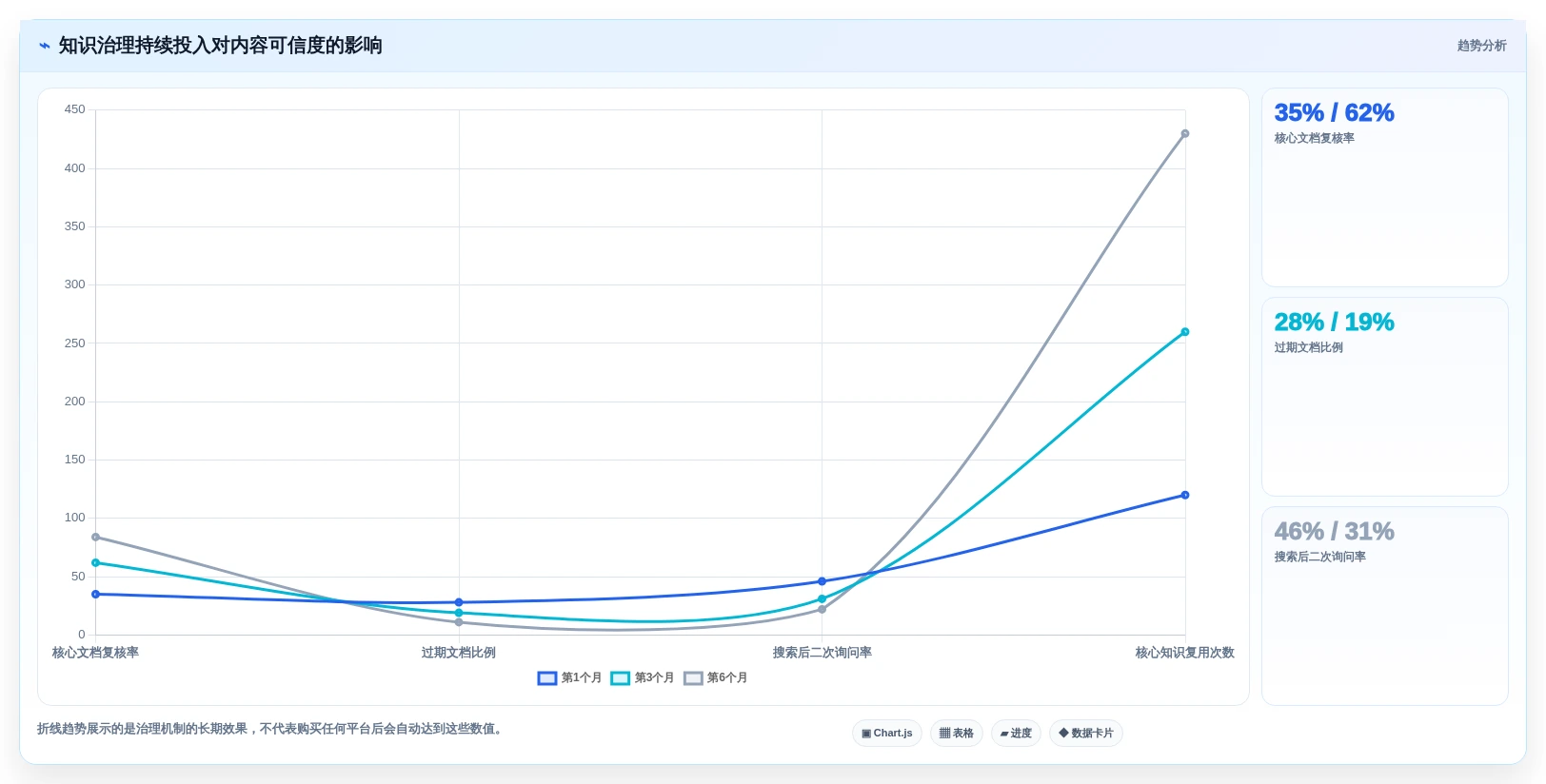Viewport: 1546px width, 784px height.
Task: Click the blue 第1个月 legend color box
Action: 546,678
